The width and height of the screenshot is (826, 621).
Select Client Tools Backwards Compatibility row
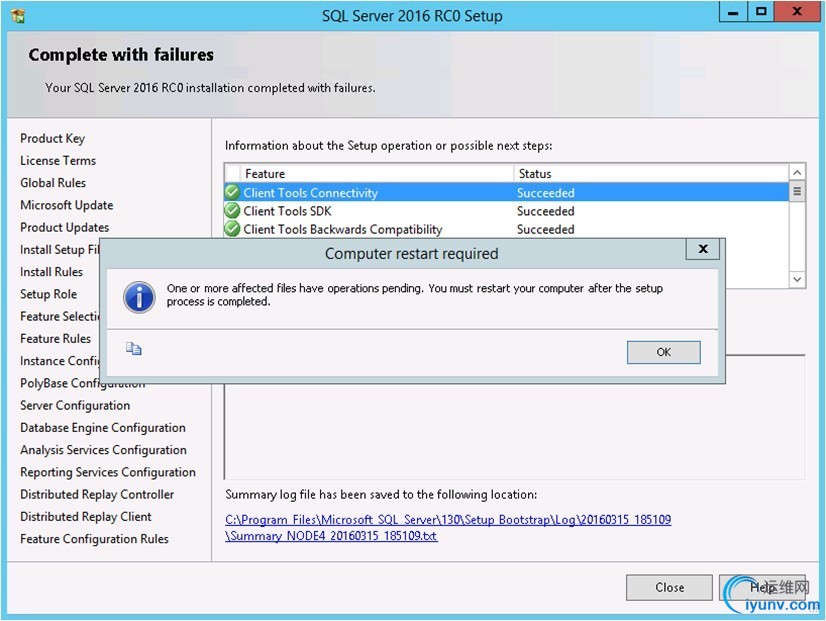506,230
